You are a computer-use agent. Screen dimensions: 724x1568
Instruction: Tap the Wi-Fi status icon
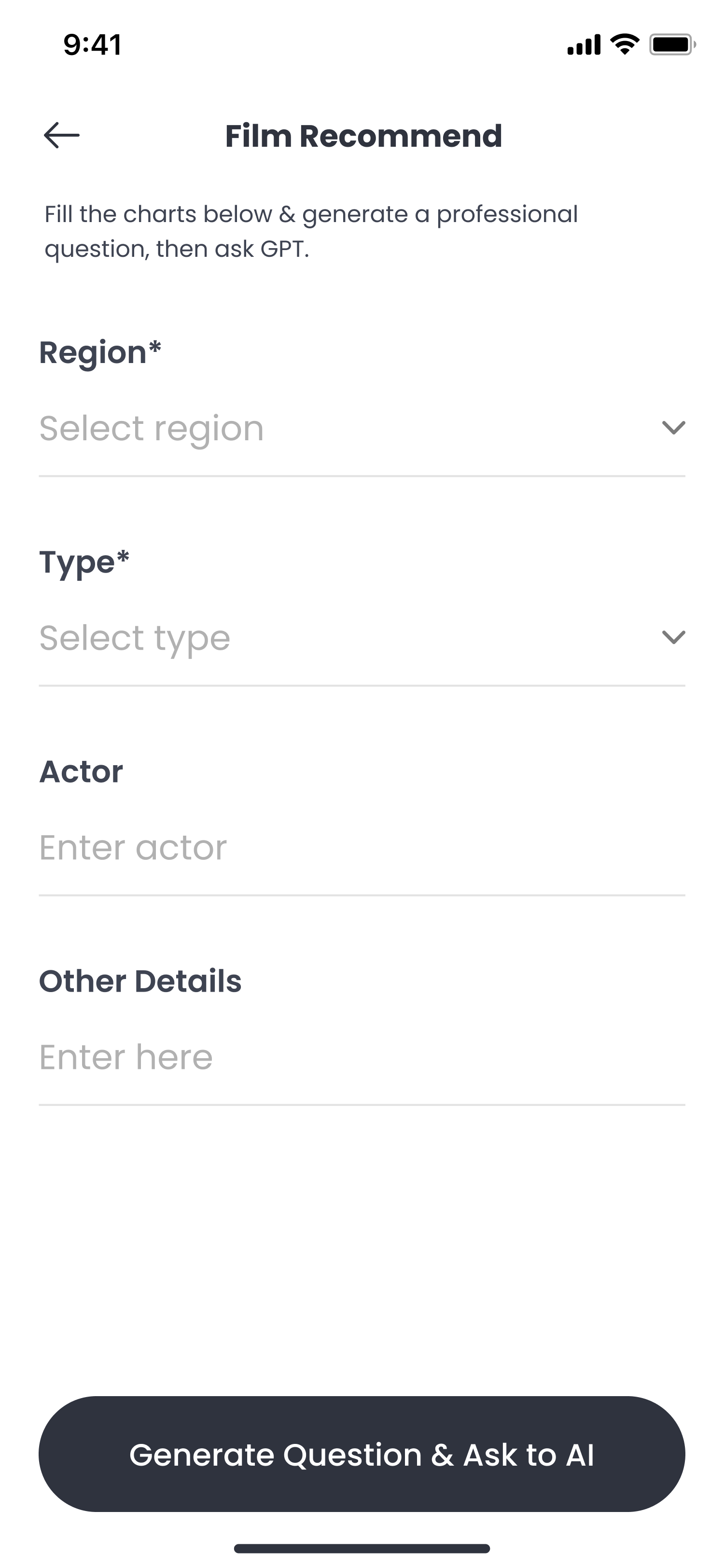point(624,44)
